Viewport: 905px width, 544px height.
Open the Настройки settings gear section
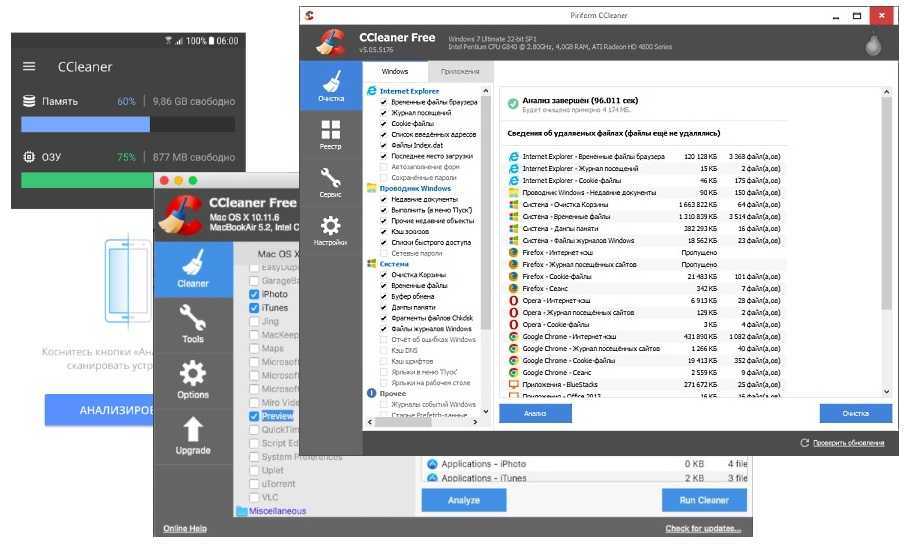(331, 230)
